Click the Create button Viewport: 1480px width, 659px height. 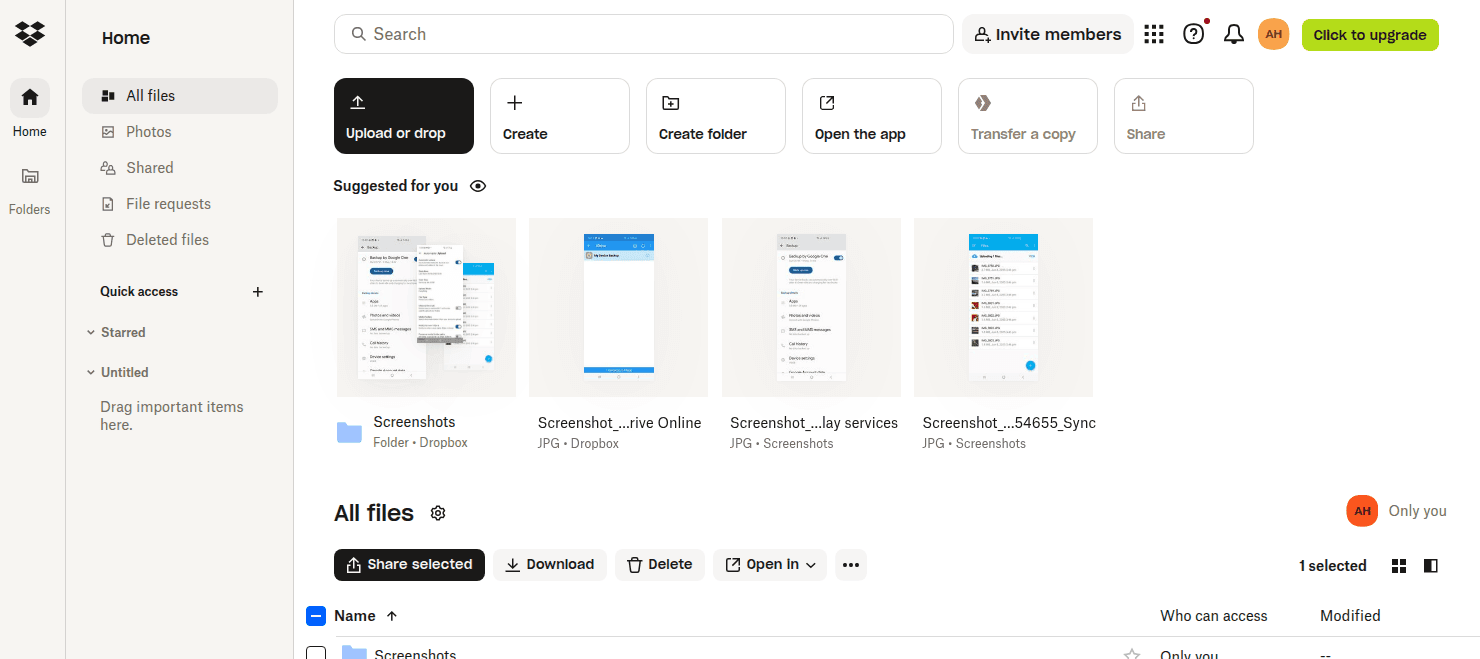coord(560,116)
